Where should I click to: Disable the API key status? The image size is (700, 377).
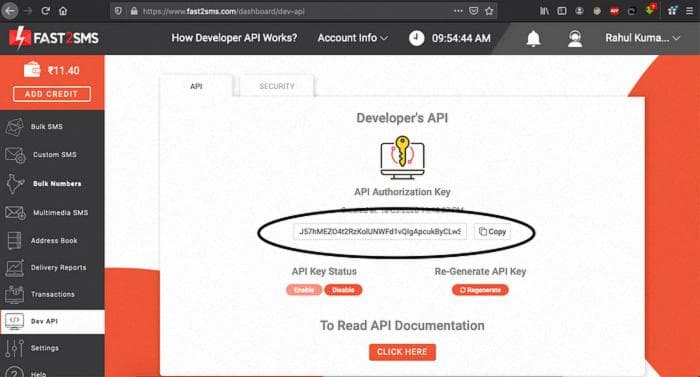tap(343, 290)
